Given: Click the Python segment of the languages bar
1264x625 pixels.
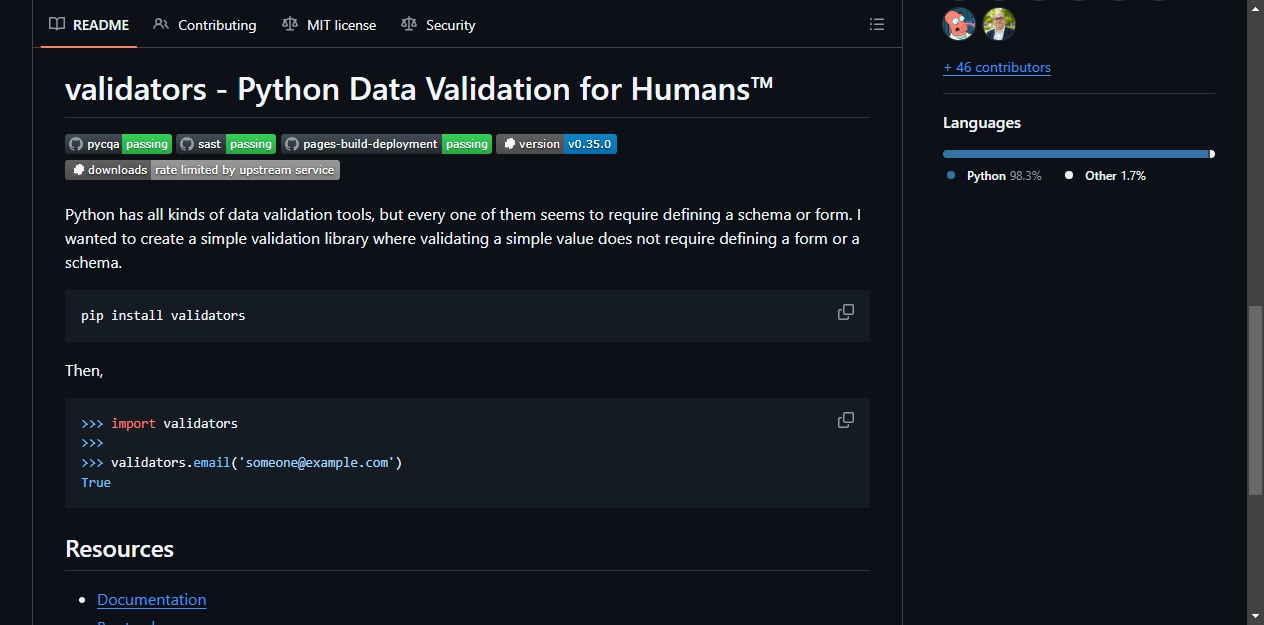Looking at the screenshot, I should 1075,154.
